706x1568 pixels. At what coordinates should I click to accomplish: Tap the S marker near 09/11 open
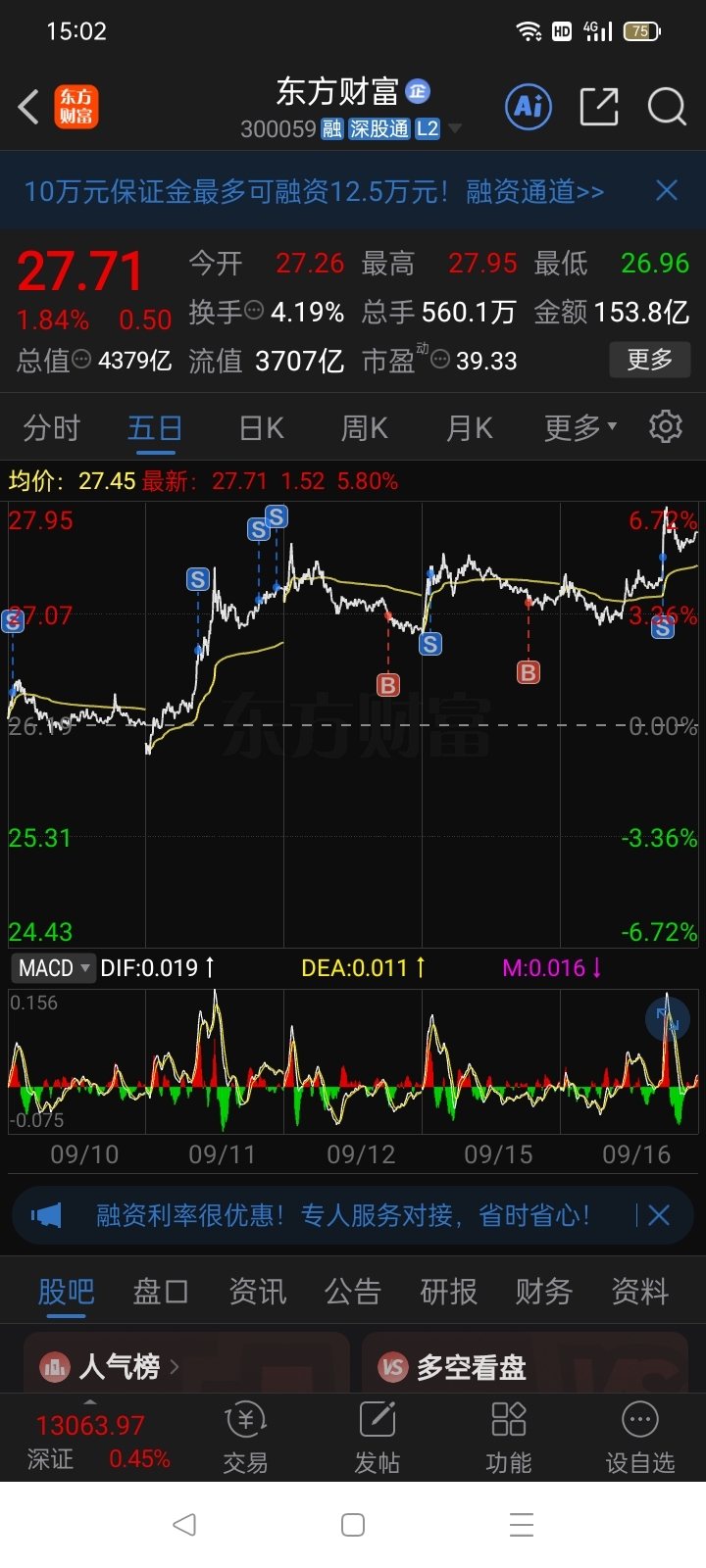tap(198, 579)
